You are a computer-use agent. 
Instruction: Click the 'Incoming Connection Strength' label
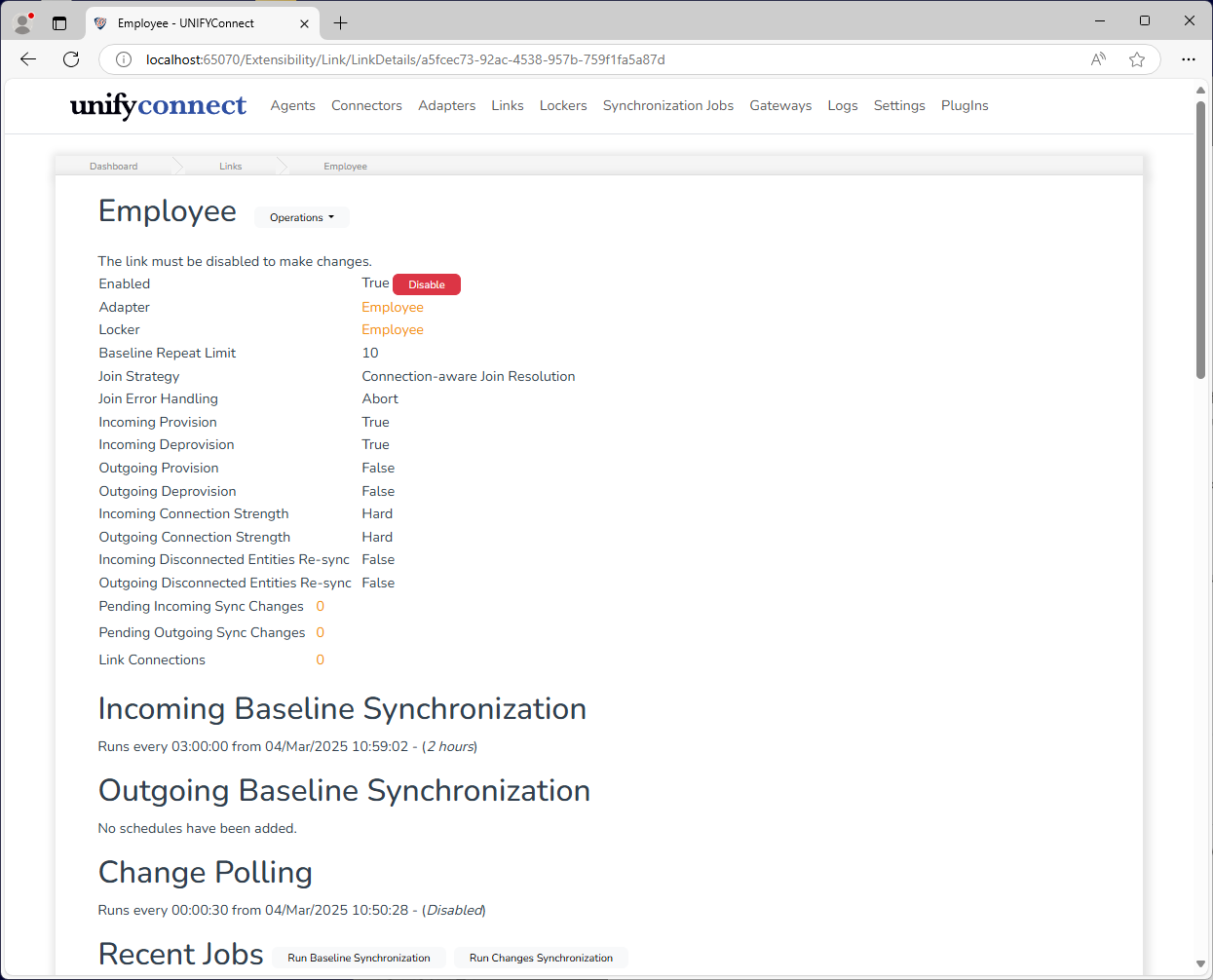point(194,513)
